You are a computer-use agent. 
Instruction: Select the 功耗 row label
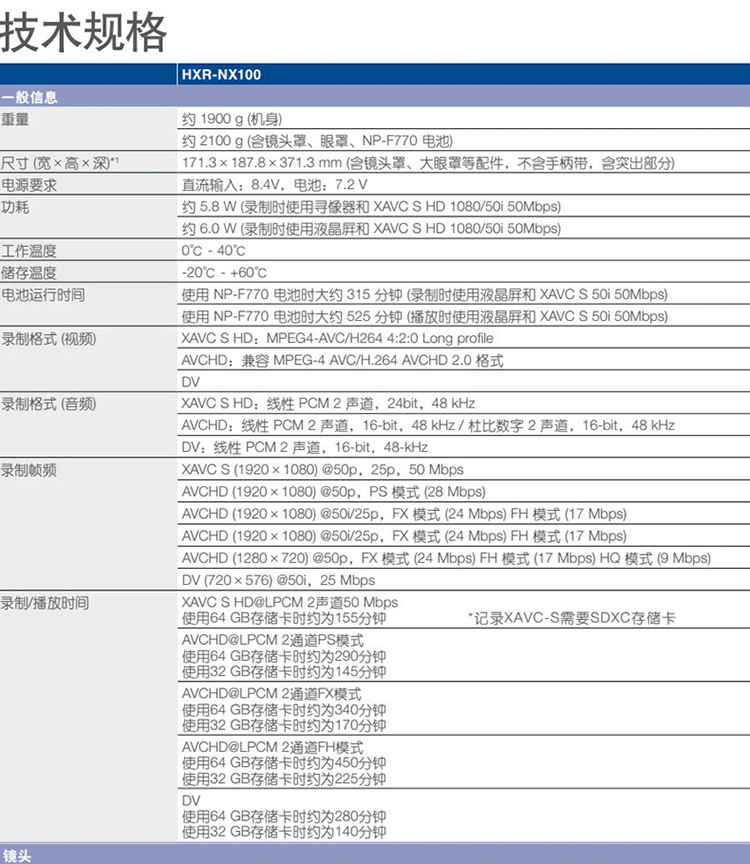click(x=15, y=207)
